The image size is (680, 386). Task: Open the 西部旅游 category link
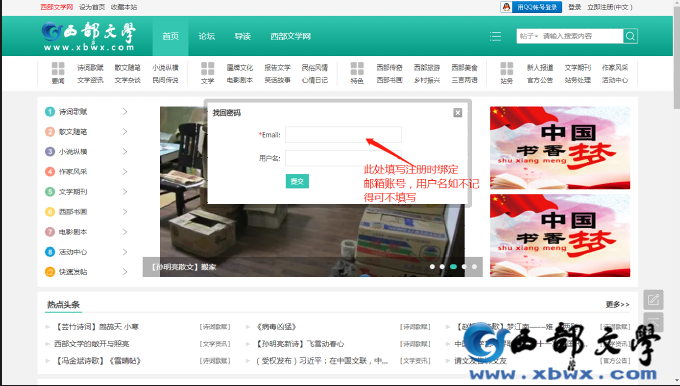tap(427, 68)
